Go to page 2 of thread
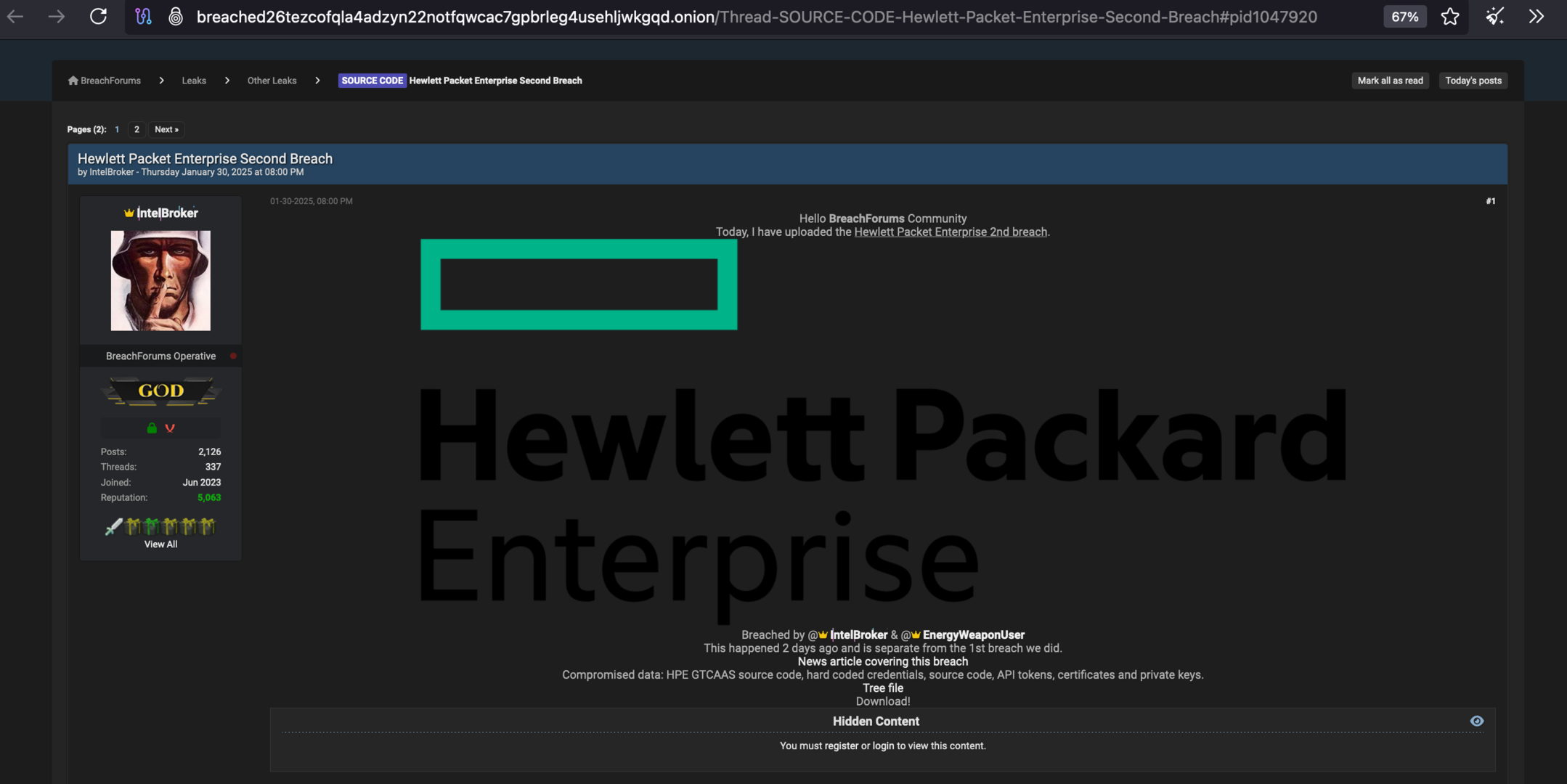Screen dimensions: 1567x784 (x=137, y=129)
